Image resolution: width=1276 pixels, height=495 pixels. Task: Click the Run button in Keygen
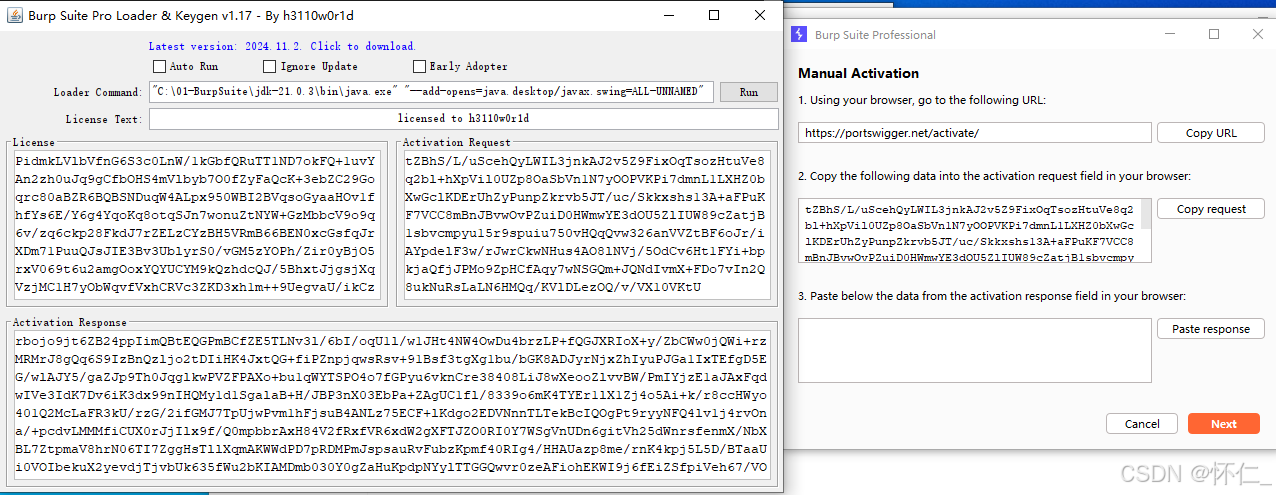[749, 92]
